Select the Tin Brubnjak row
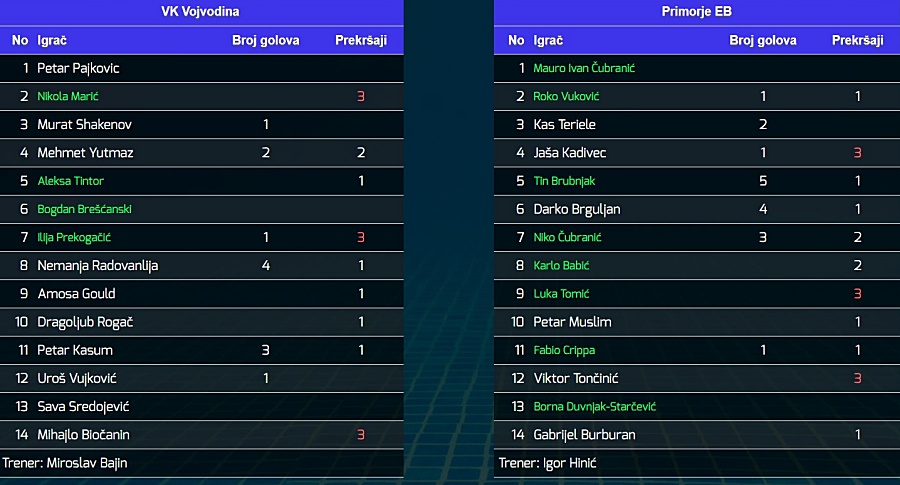 (x=697, y=181)
